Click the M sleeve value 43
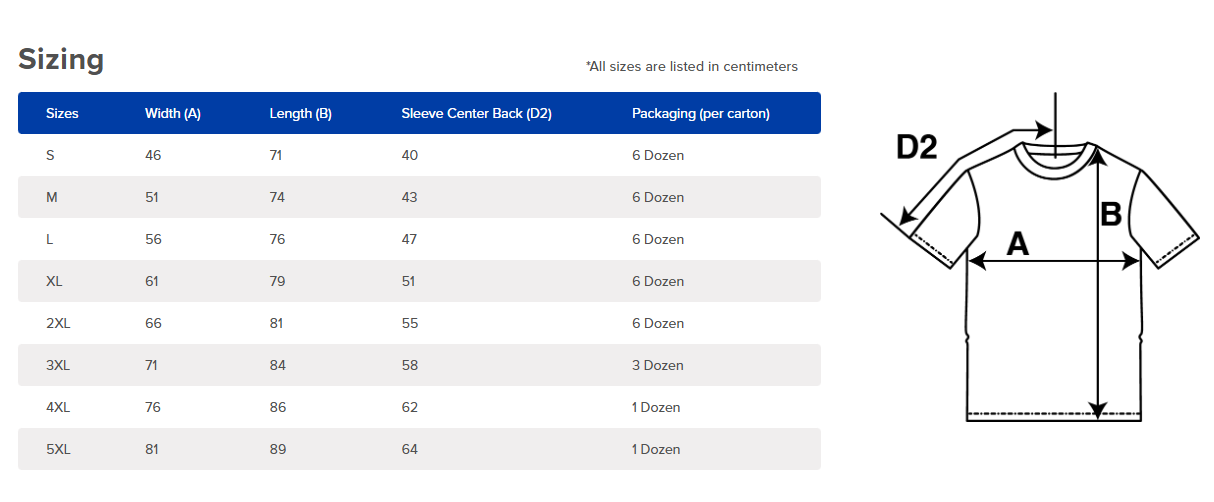This screenshot has height=502, width=1214. (409, 197)
